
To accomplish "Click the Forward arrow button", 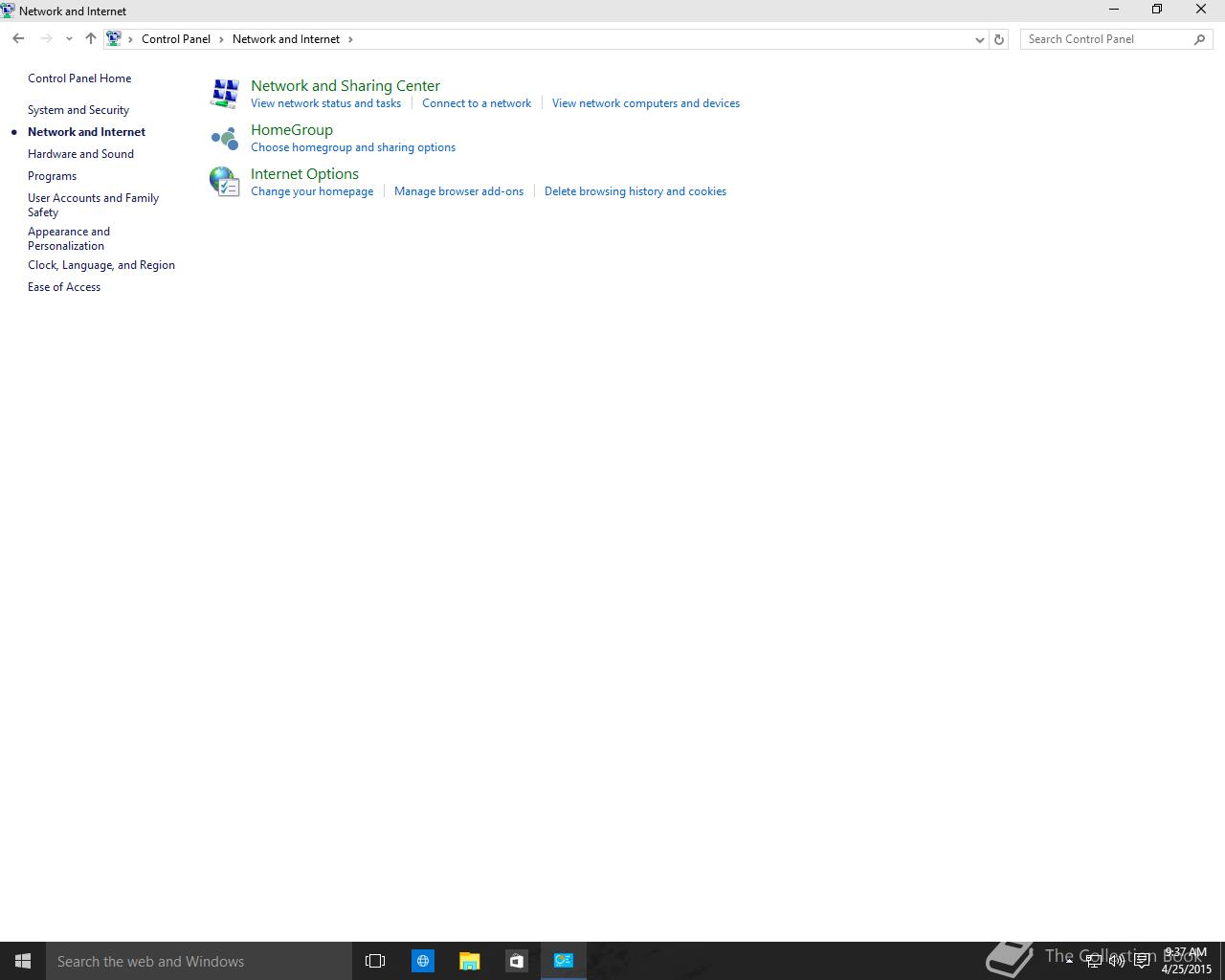I will pos(46,39).
